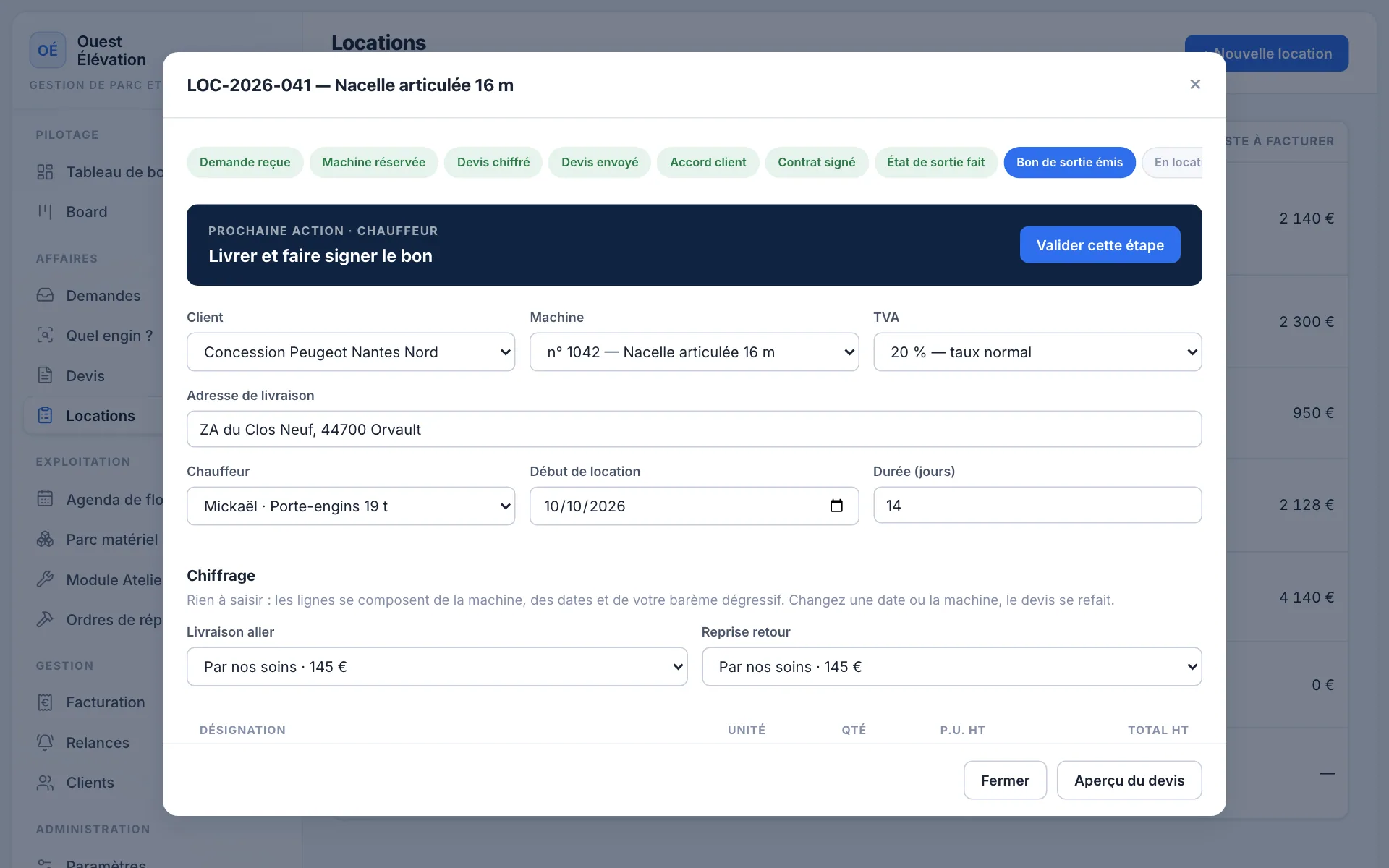
Task: Open the Machine selection dropdown
Action: 694,352
